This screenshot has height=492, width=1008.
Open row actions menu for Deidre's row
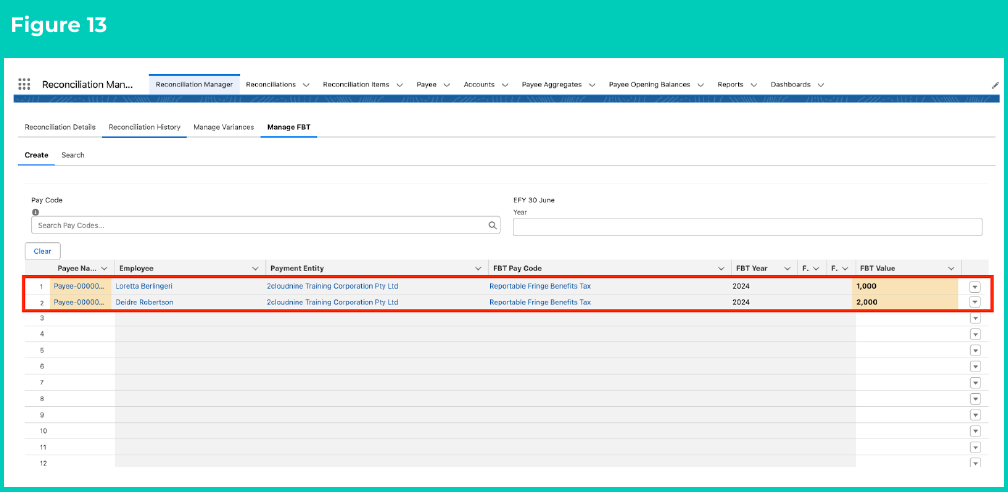coord(975,302)
